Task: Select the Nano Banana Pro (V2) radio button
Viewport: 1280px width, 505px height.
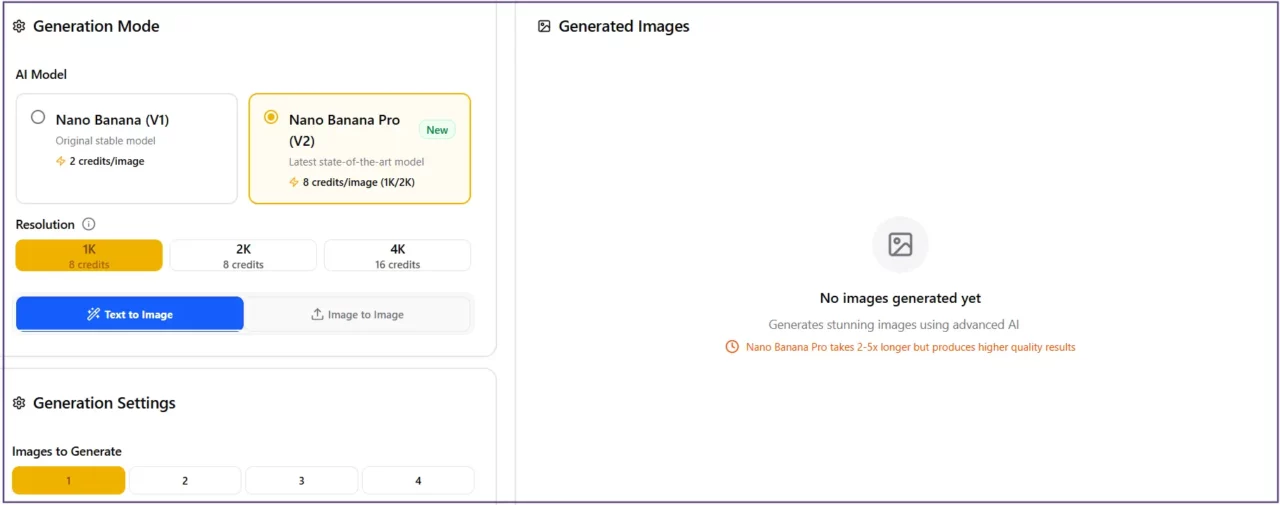Action: 271,117
